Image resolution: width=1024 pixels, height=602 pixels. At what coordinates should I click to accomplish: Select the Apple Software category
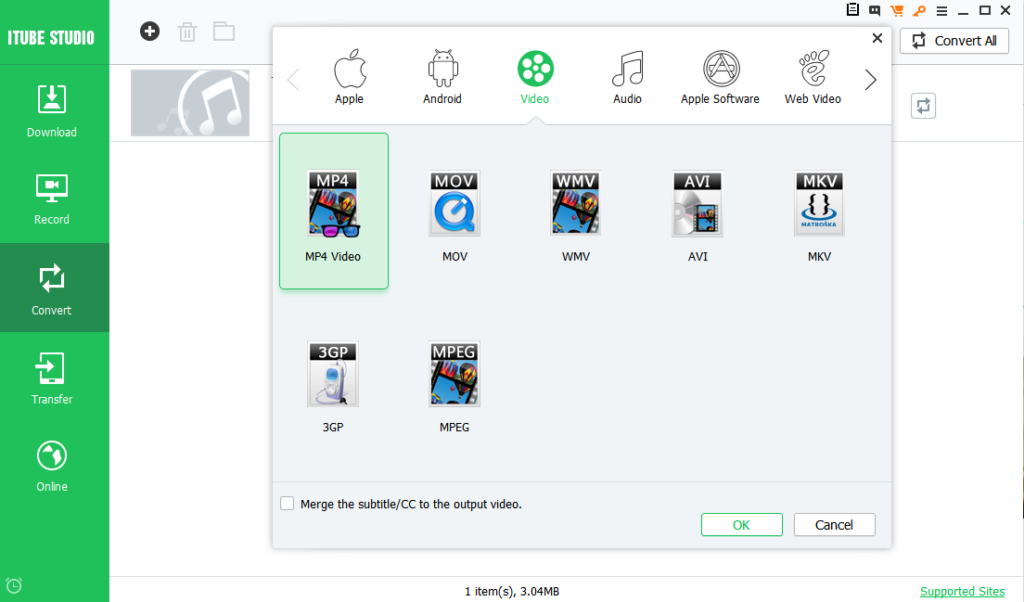point(720,76)
